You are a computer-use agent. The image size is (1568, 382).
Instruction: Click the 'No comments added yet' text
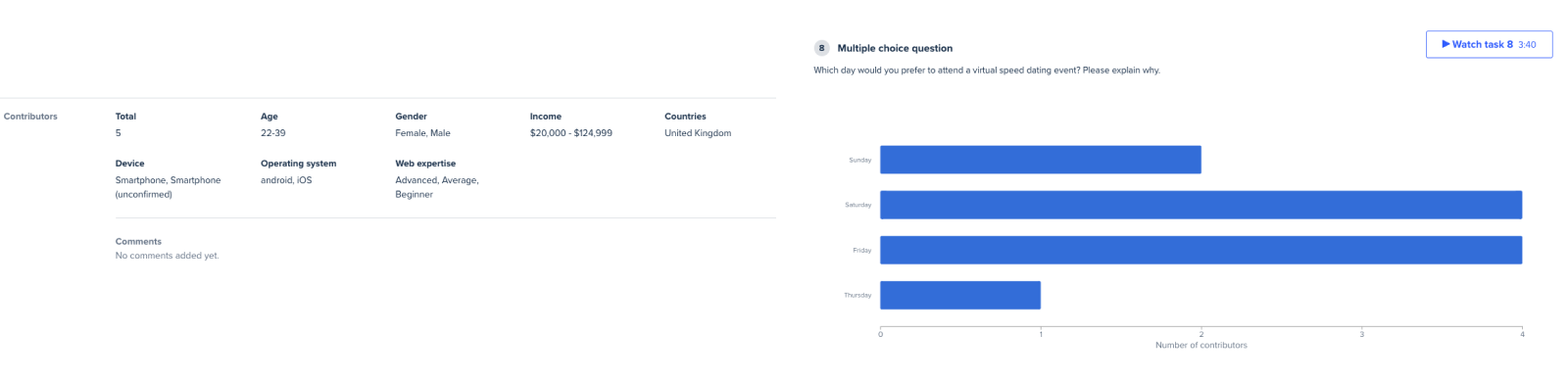(x=168, y=256)
